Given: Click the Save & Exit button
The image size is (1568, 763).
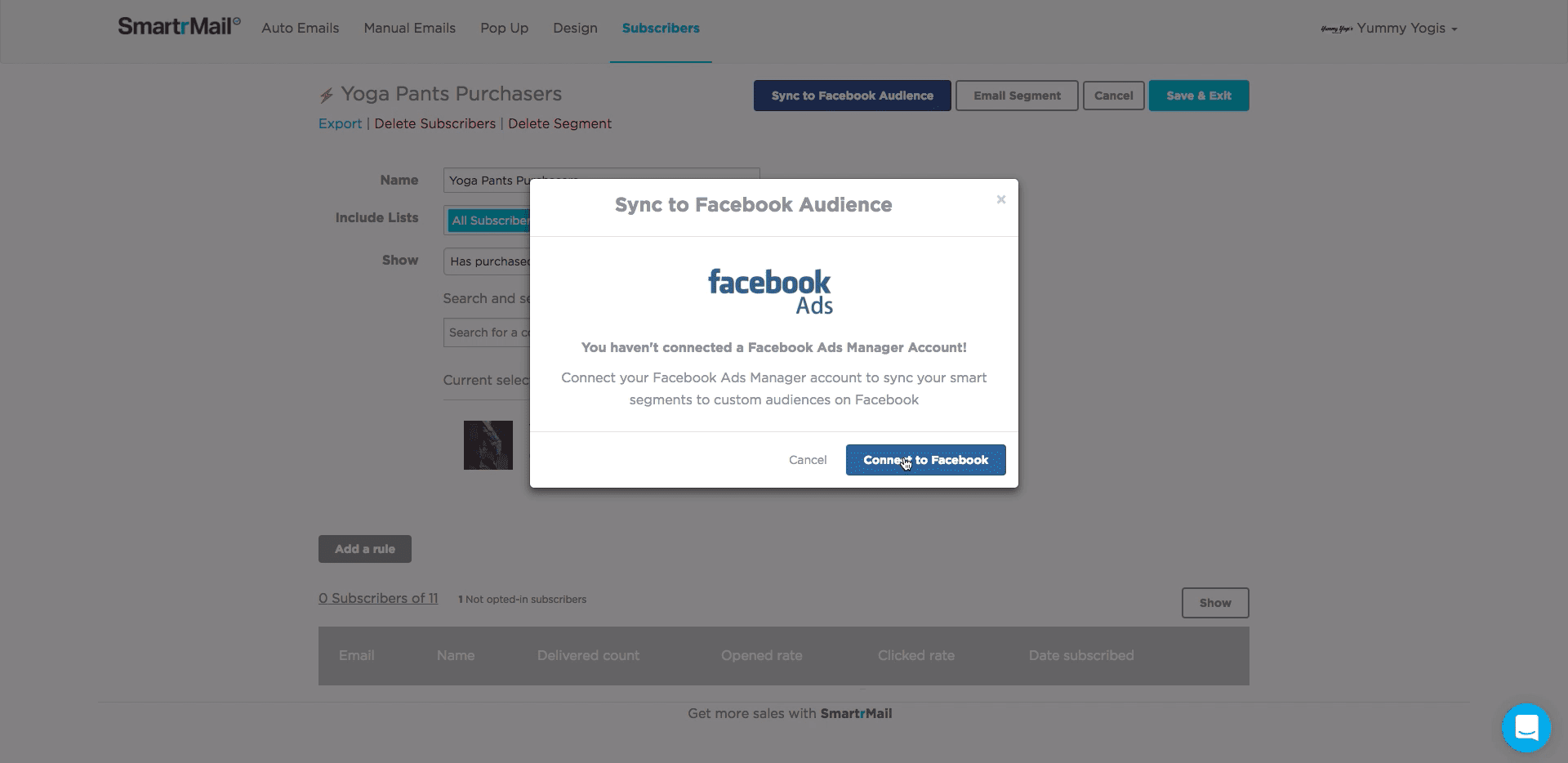Looking at the screenshot, I should click(1198, 96).
